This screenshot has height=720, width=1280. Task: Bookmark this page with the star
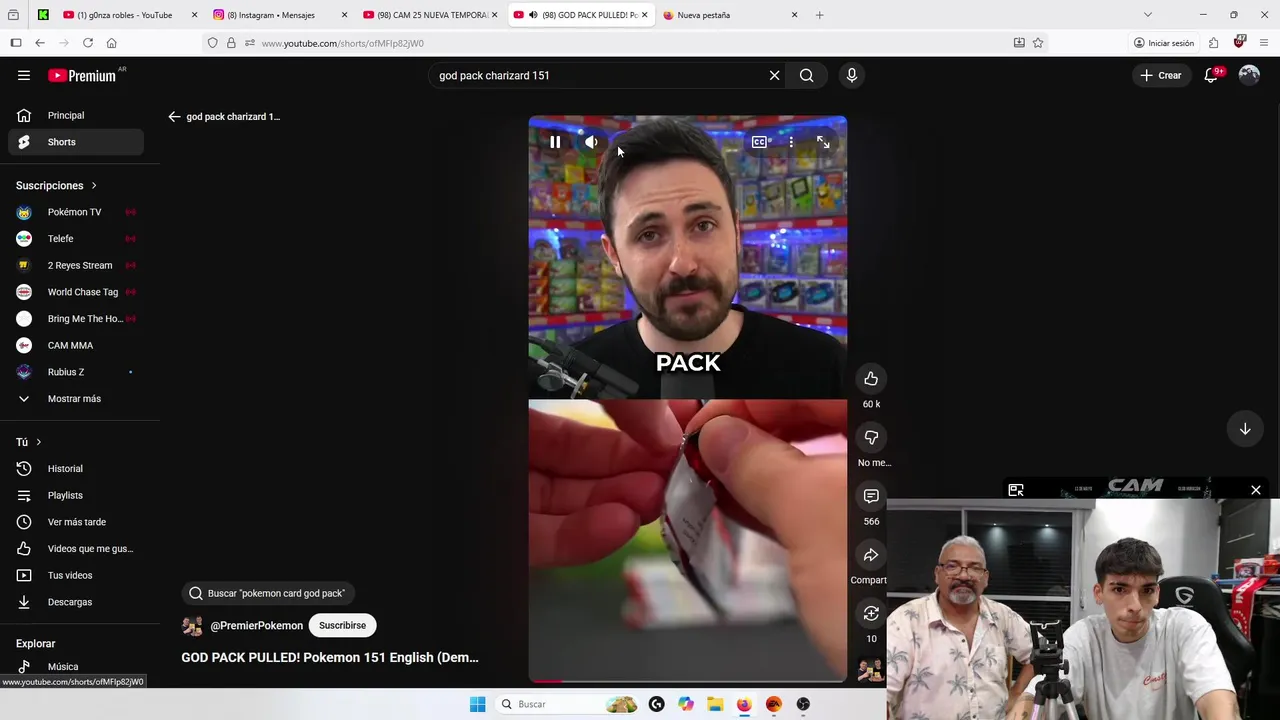1038,43
